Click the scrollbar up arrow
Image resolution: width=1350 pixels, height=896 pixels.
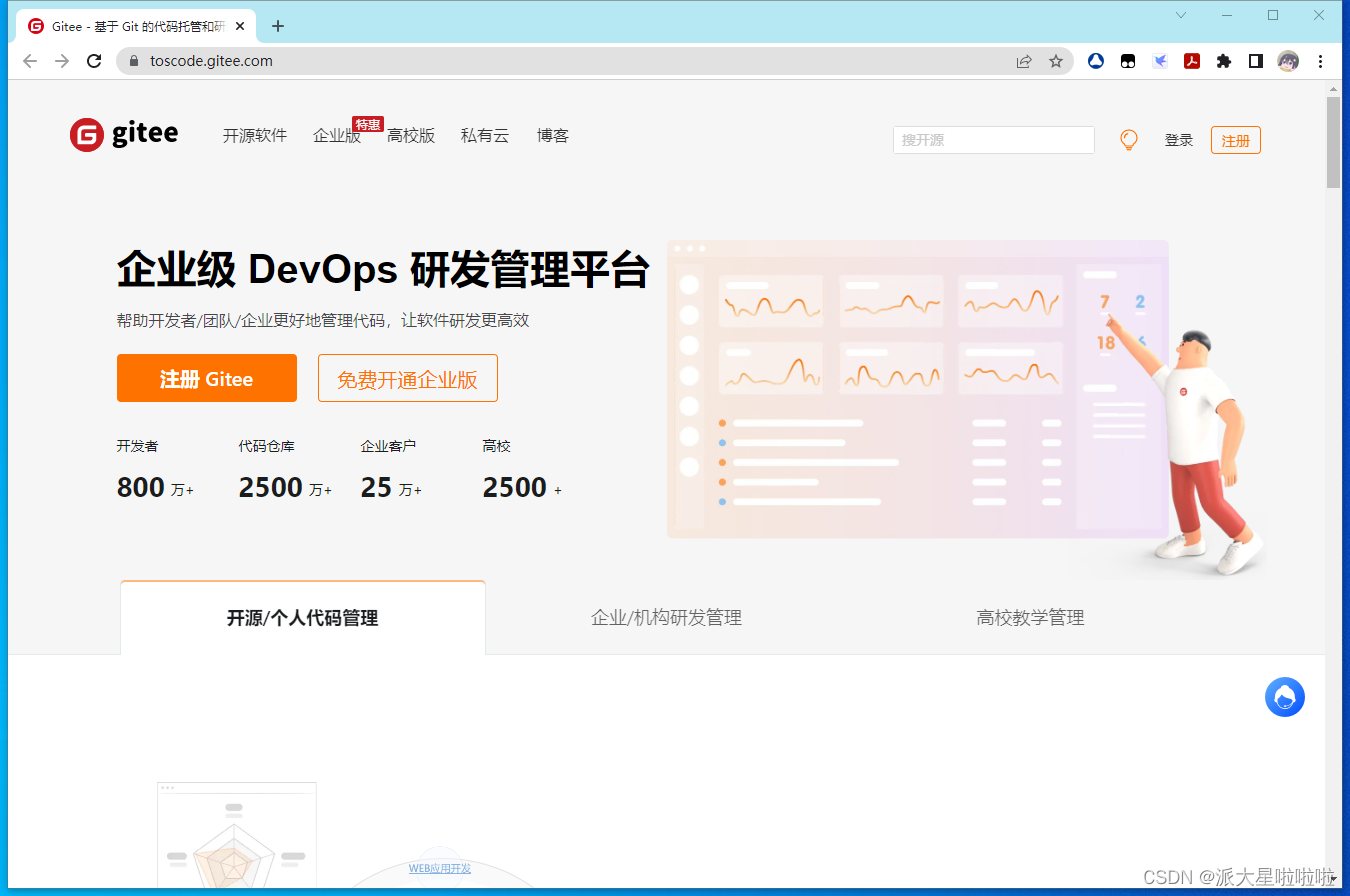tap(1333, 88)
